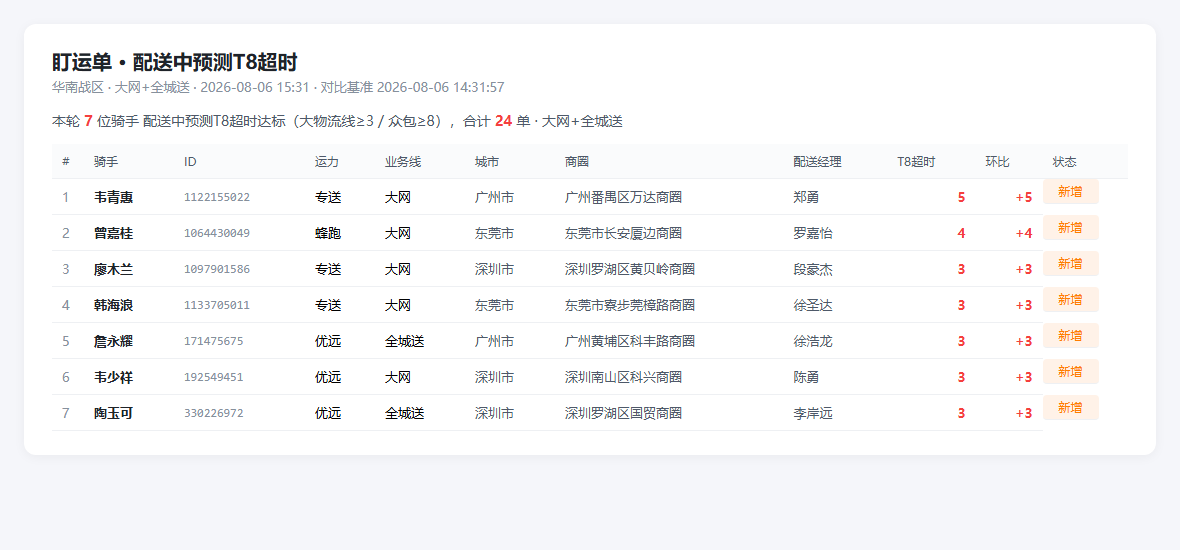Click the 业务线 column header
Image resolution: width=1180 pixels, height=550 pixels.
pyautogui.click(x=403, y=162)
